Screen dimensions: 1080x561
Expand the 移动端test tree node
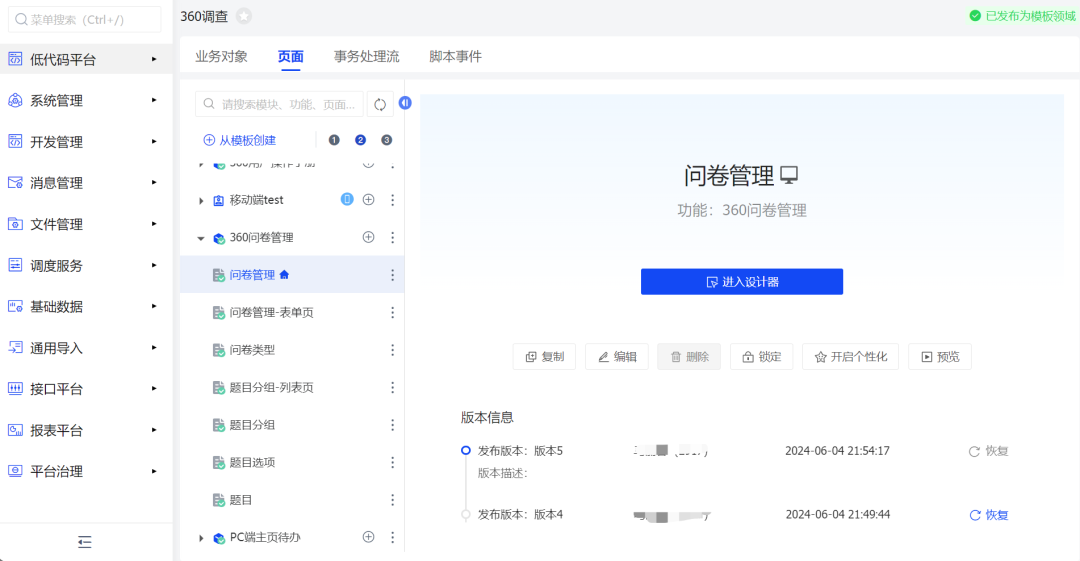[x=201, y=201]
